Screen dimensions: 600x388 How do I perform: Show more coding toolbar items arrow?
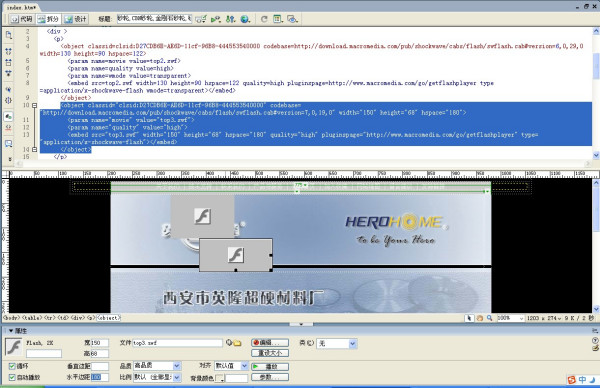[10, 159]
